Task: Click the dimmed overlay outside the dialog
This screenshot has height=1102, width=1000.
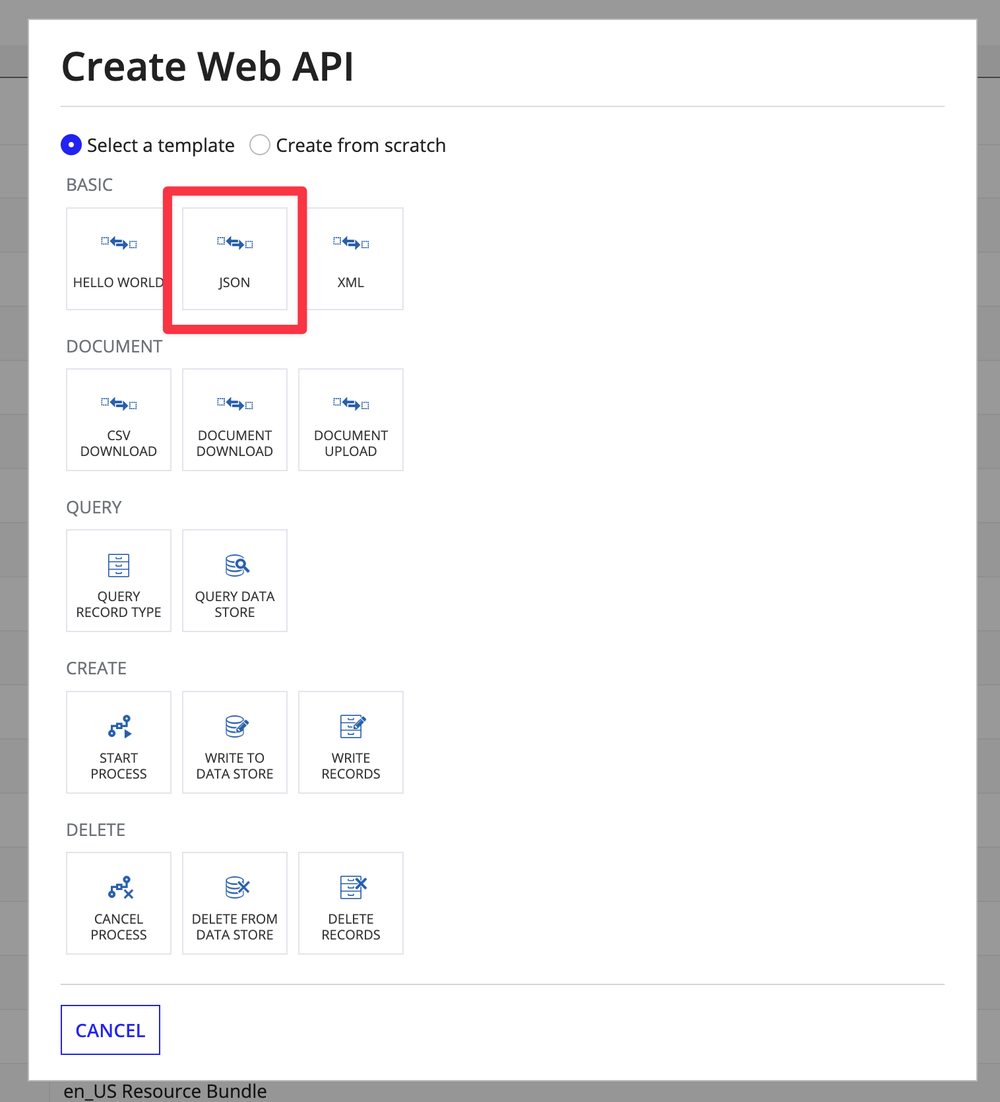Action: pyautogui.click(x=989, y=550)
